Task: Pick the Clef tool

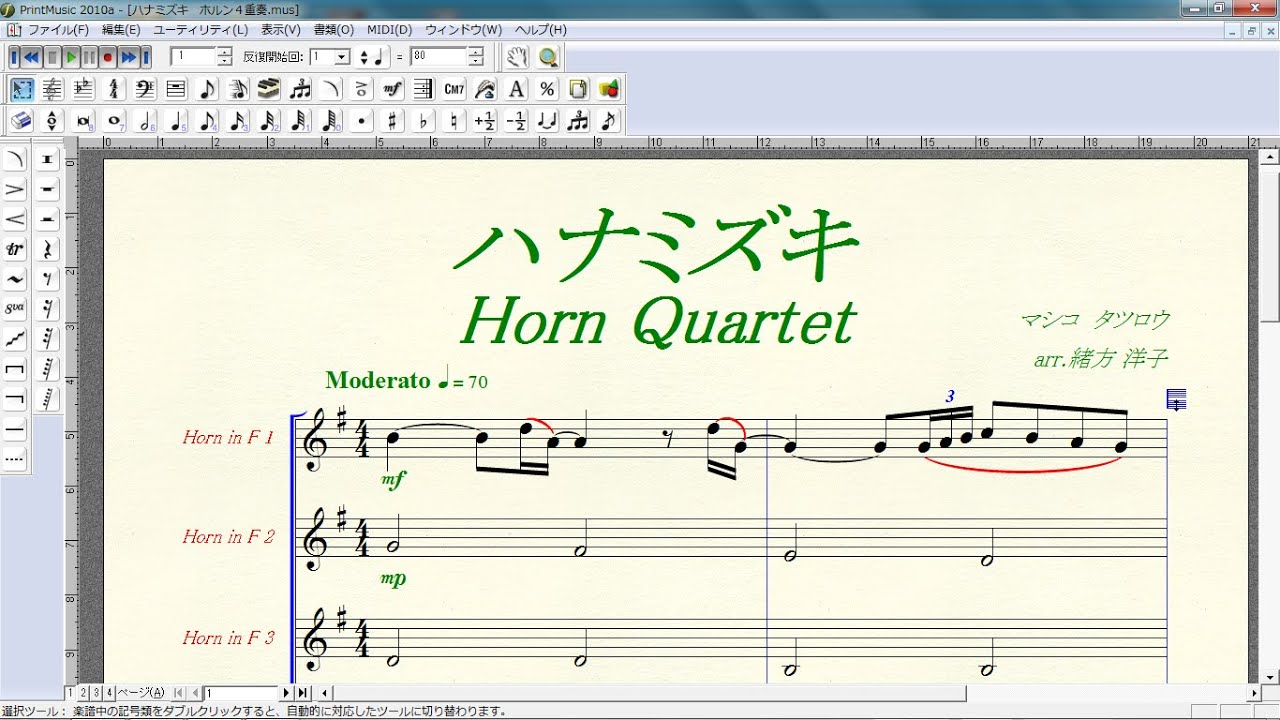Action: 145,89
